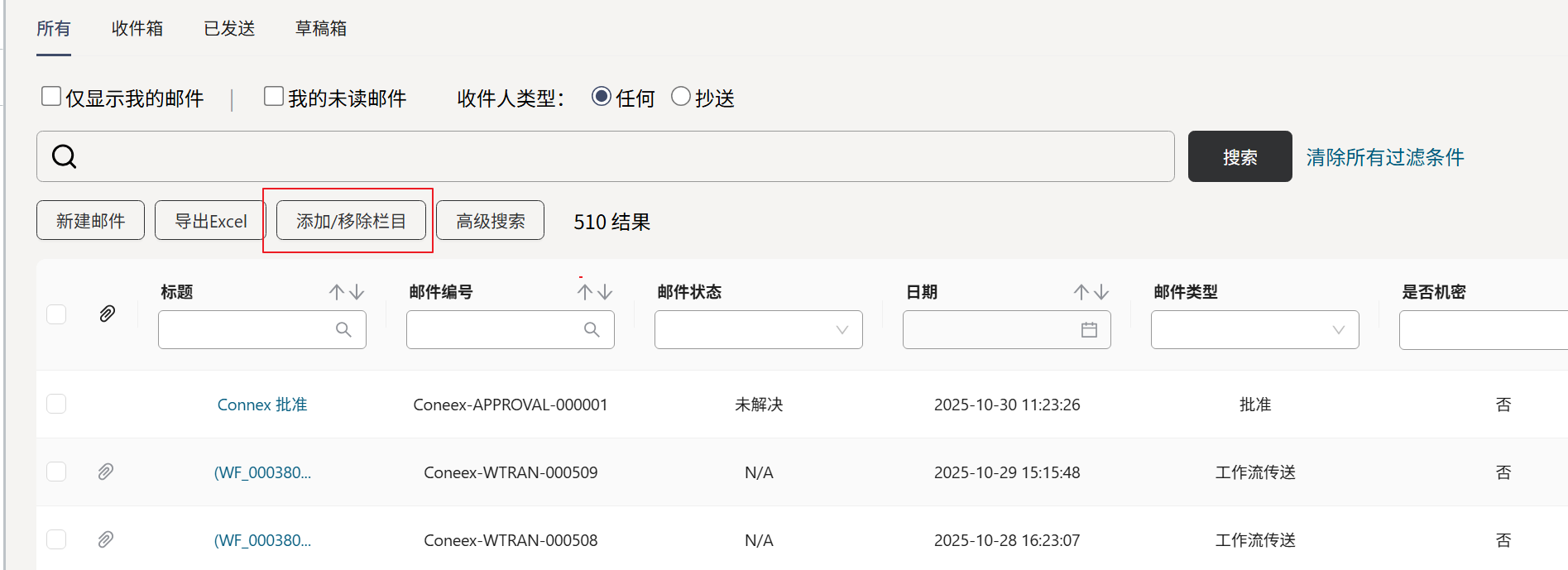
Task: Open the 草稿箱 tab
Action: (x=321, y=29)
